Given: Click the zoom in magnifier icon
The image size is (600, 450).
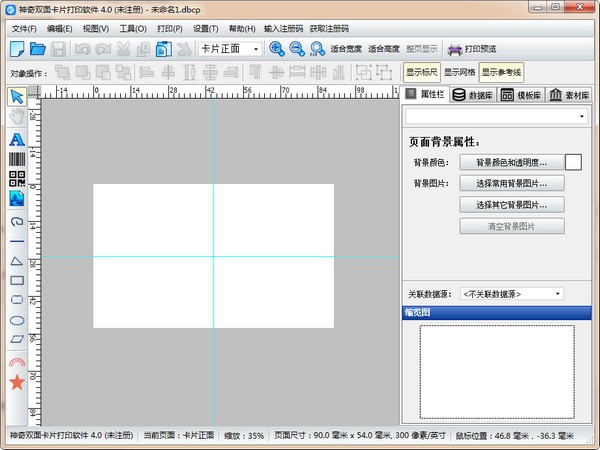Looking at the screenshot, I should coord(277,48).
